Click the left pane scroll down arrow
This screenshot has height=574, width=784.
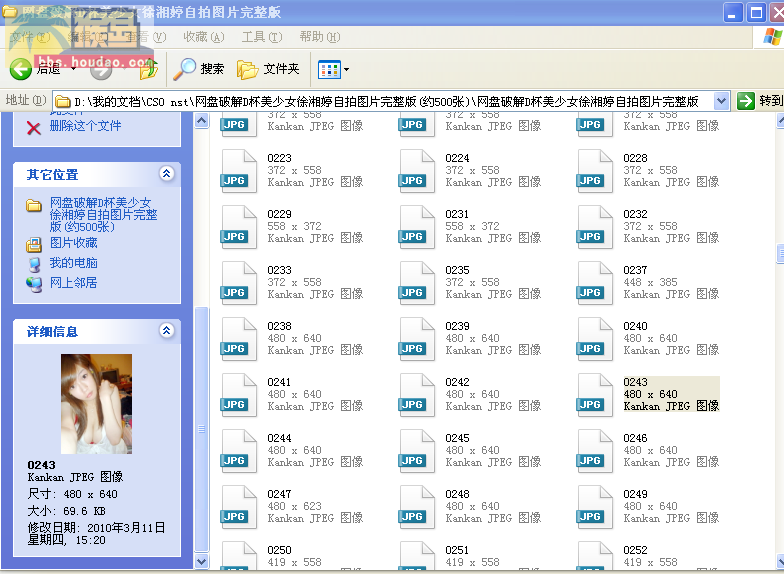click(202, 561)
